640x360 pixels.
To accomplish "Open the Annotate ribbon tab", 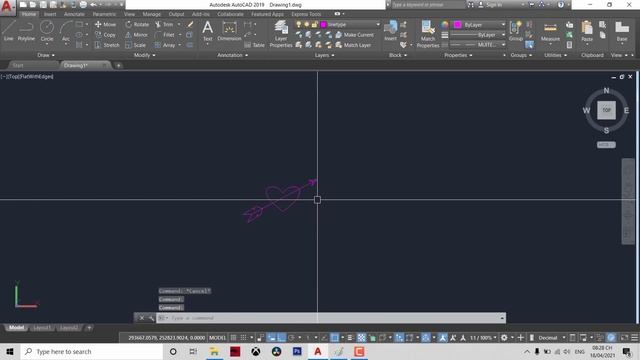I will click(x=74, y=14).
